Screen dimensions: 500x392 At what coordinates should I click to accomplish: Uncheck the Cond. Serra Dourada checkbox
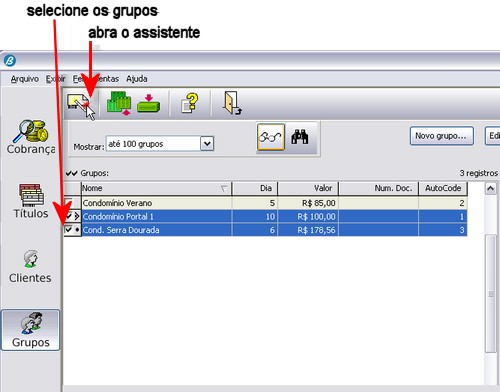tap(69, 230)
